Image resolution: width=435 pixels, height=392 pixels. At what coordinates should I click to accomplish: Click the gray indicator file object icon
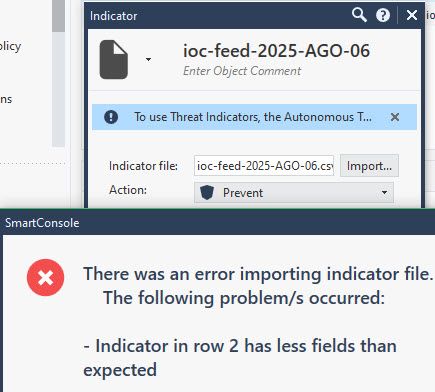click(114, 60)
